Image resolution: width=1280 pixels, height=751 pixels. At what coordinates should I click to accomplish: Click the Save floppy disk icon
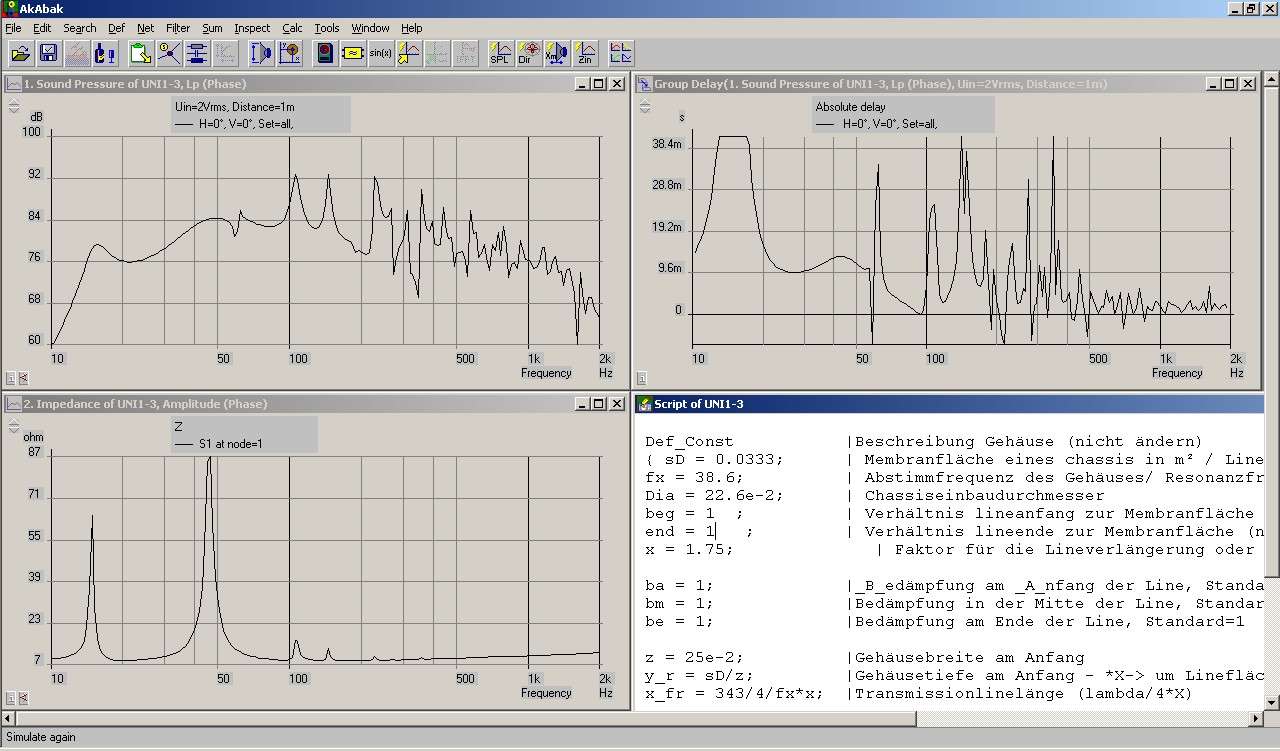(x=48, y=53)
